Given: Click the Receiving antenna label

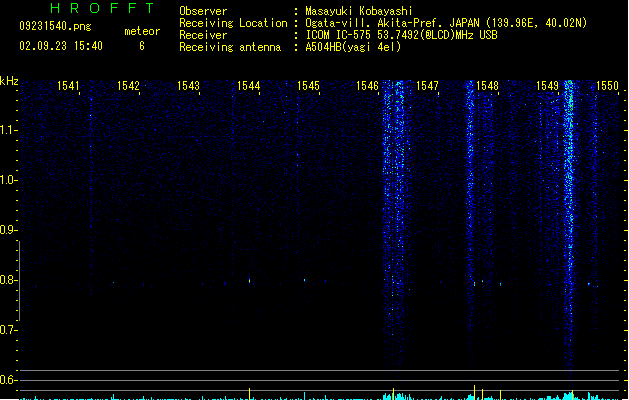Looking at the screenshot, I should coord(230,47).
